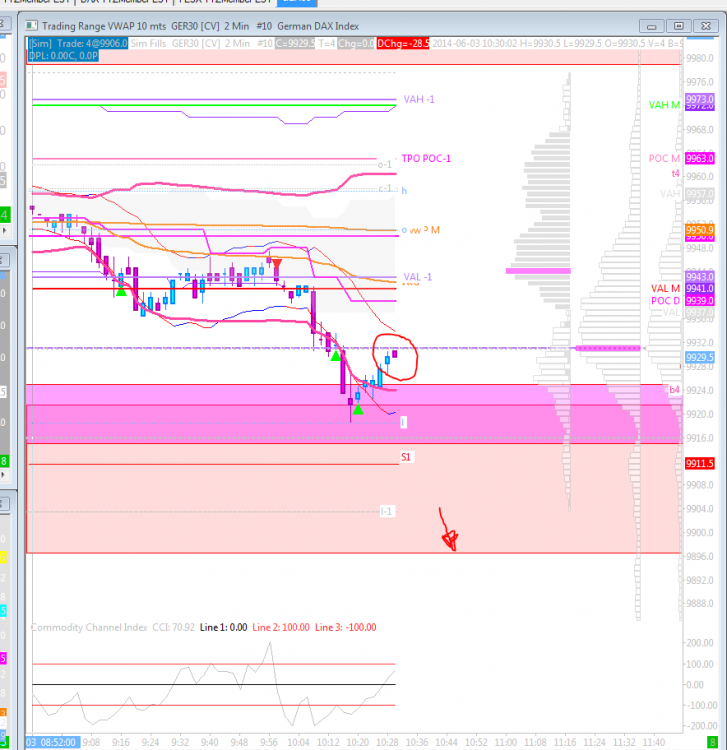
Task: Click the lower left panel scroll arrow
Action: tap(4, 474)
